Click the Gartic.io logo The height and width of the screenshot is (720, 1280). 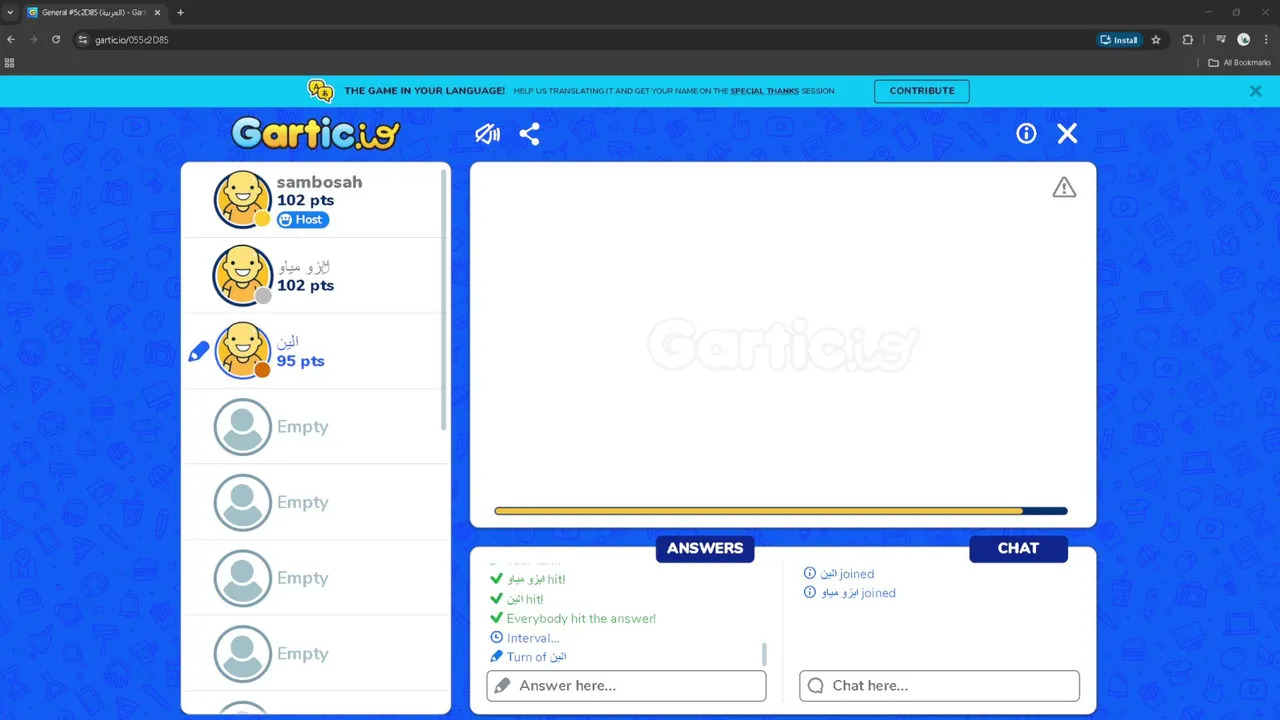coord(315,133)
